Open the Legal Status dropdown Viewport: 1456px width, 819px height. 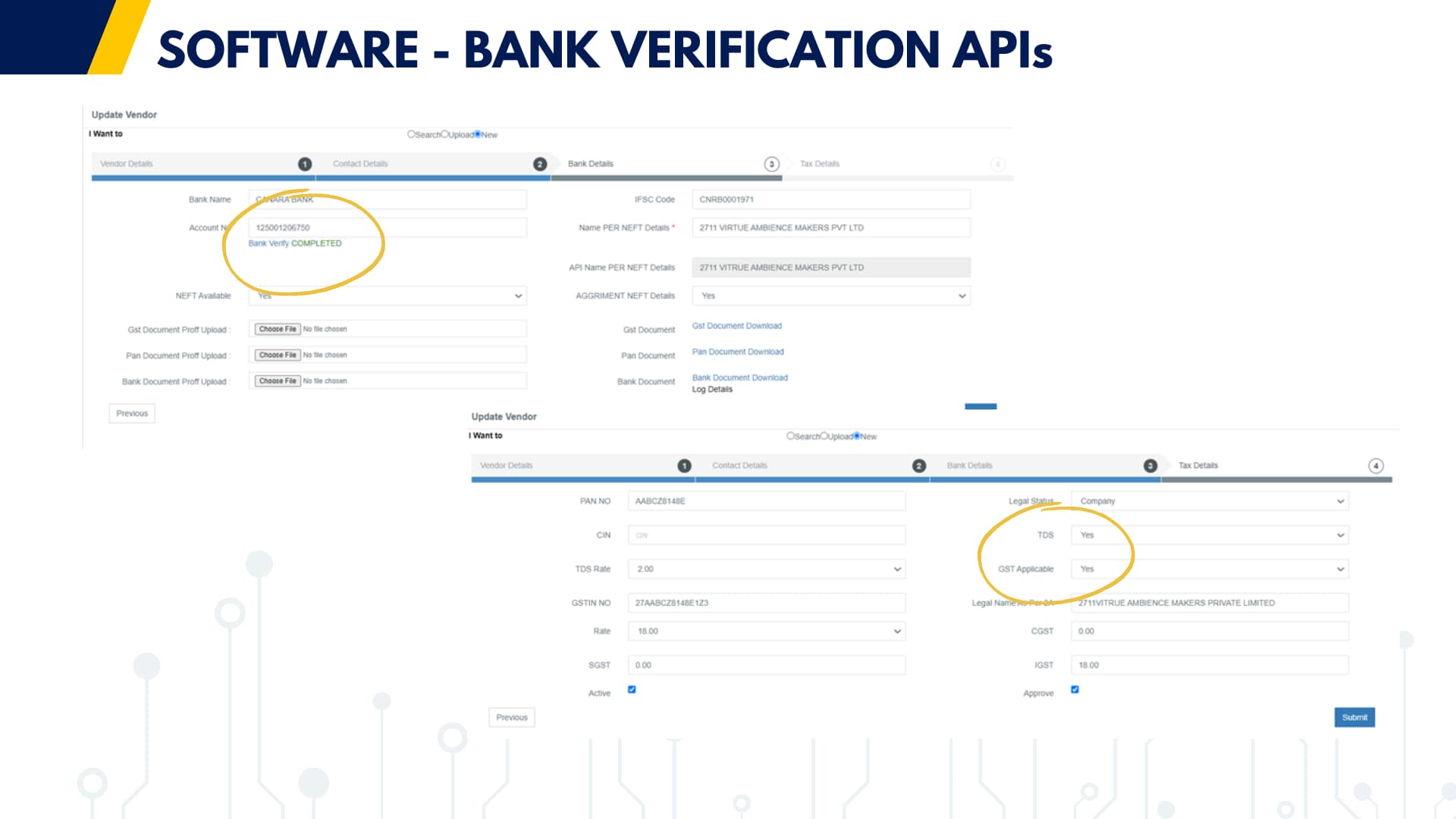1210,501
